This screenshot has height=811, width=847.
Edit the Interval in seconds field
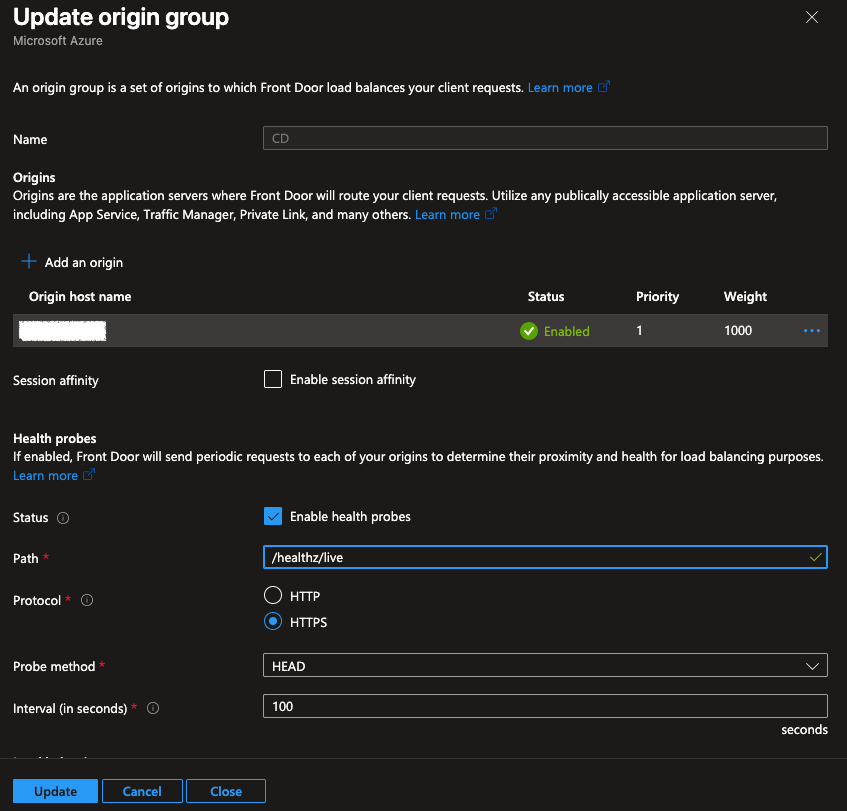(x=545, y=706)
